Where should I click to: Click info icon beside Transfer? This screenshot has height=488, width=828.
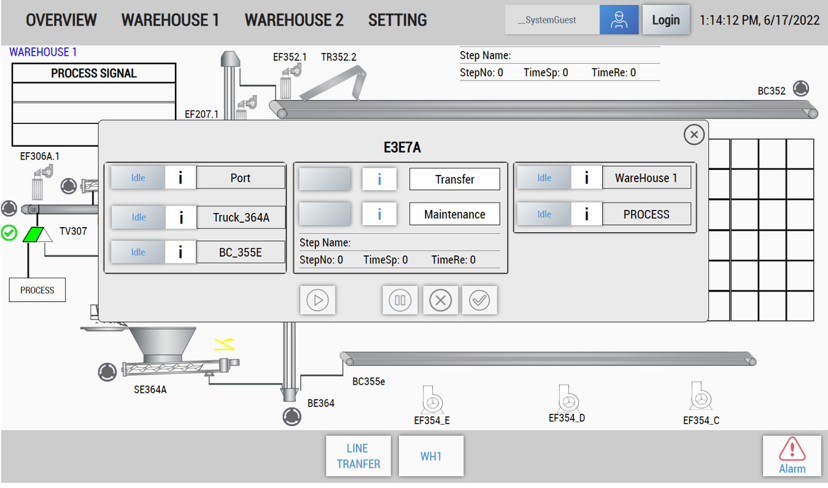coord(379,180)
